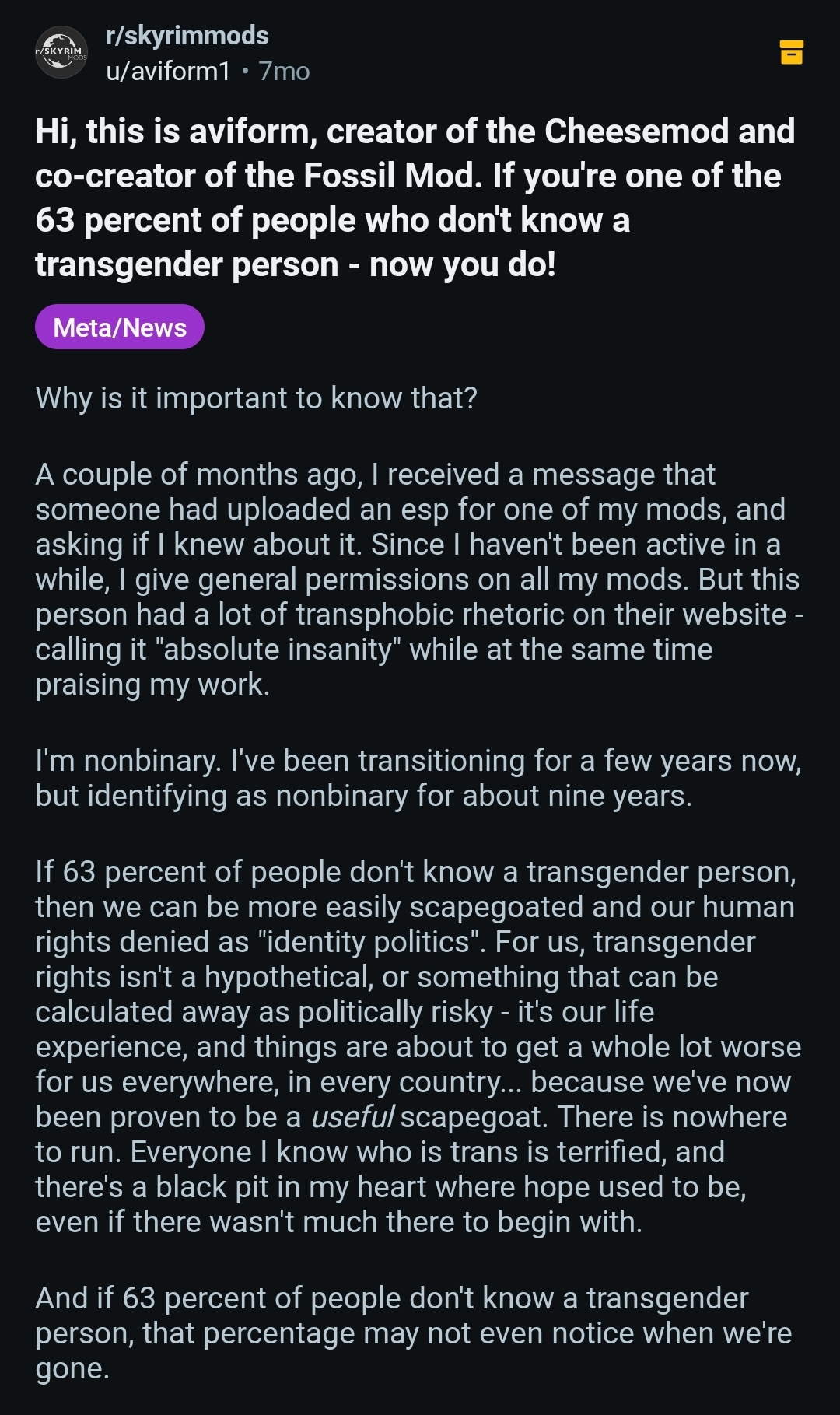This screenshot has height=1415, width=840.
Task: Open u/aviform1's user profile
Action: [168, 72]
